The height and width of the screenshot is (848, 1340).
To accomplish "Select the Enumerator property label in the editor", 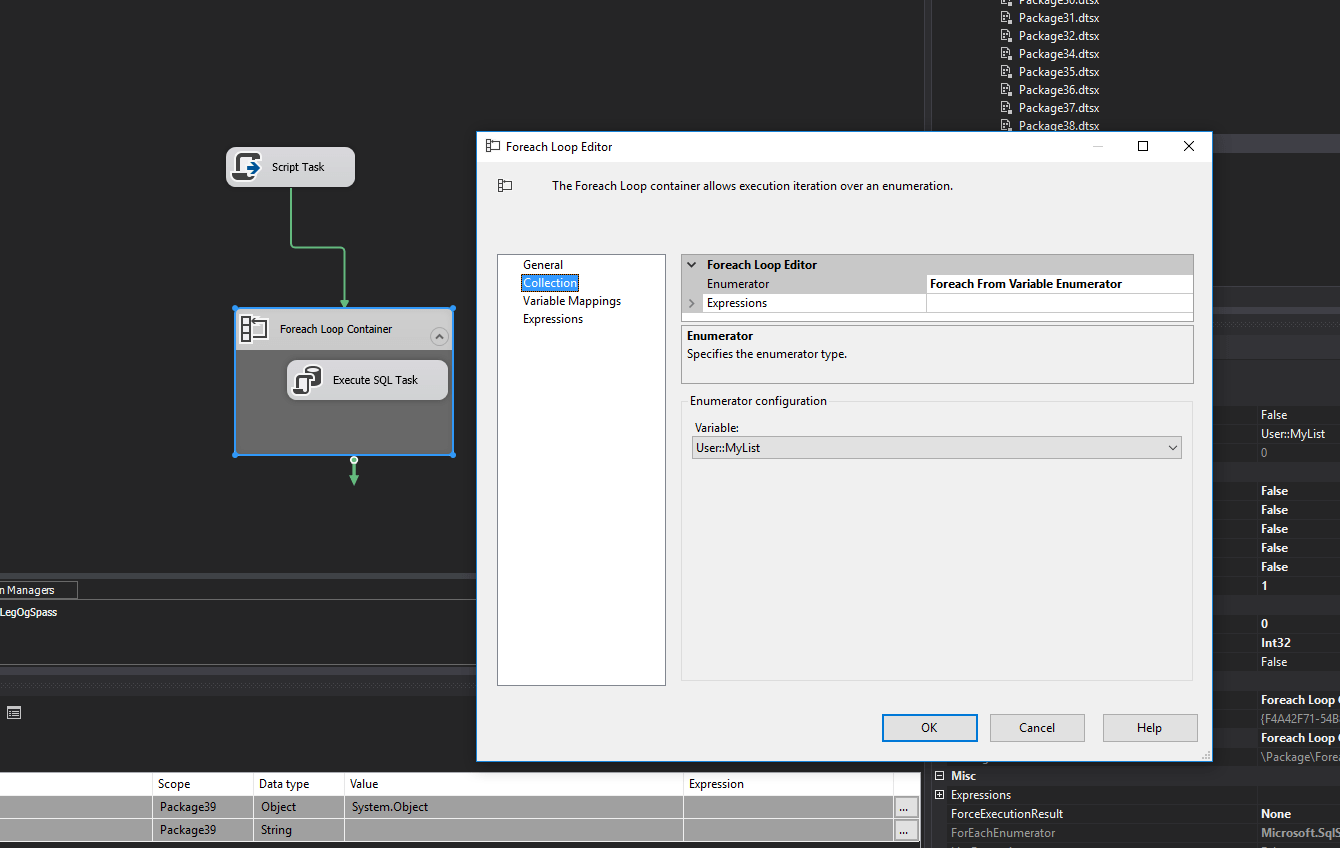I will pos(738,284).
